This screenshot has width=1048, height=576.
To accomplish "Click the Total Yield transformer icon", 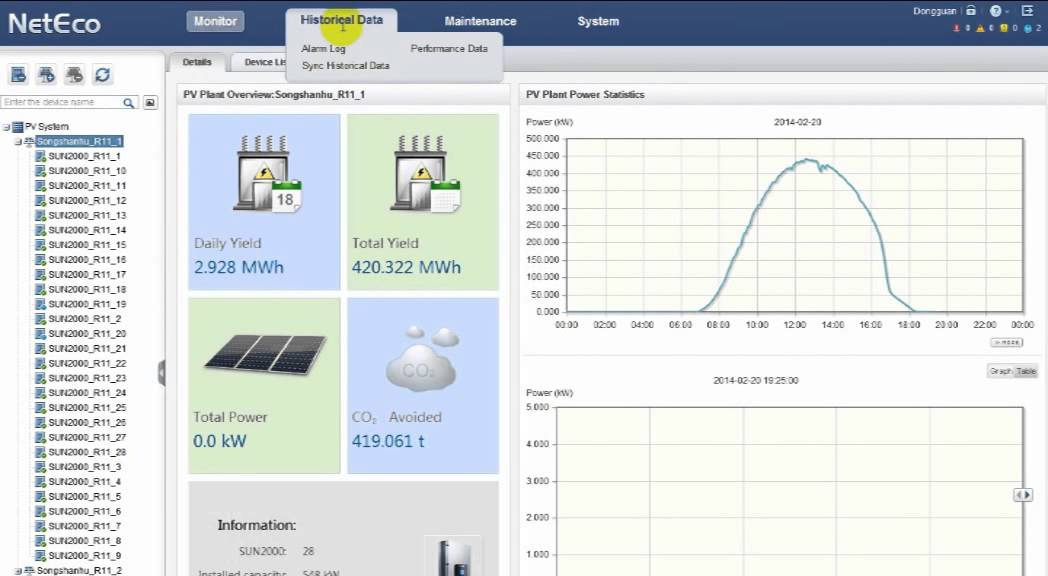I will 426,174.
